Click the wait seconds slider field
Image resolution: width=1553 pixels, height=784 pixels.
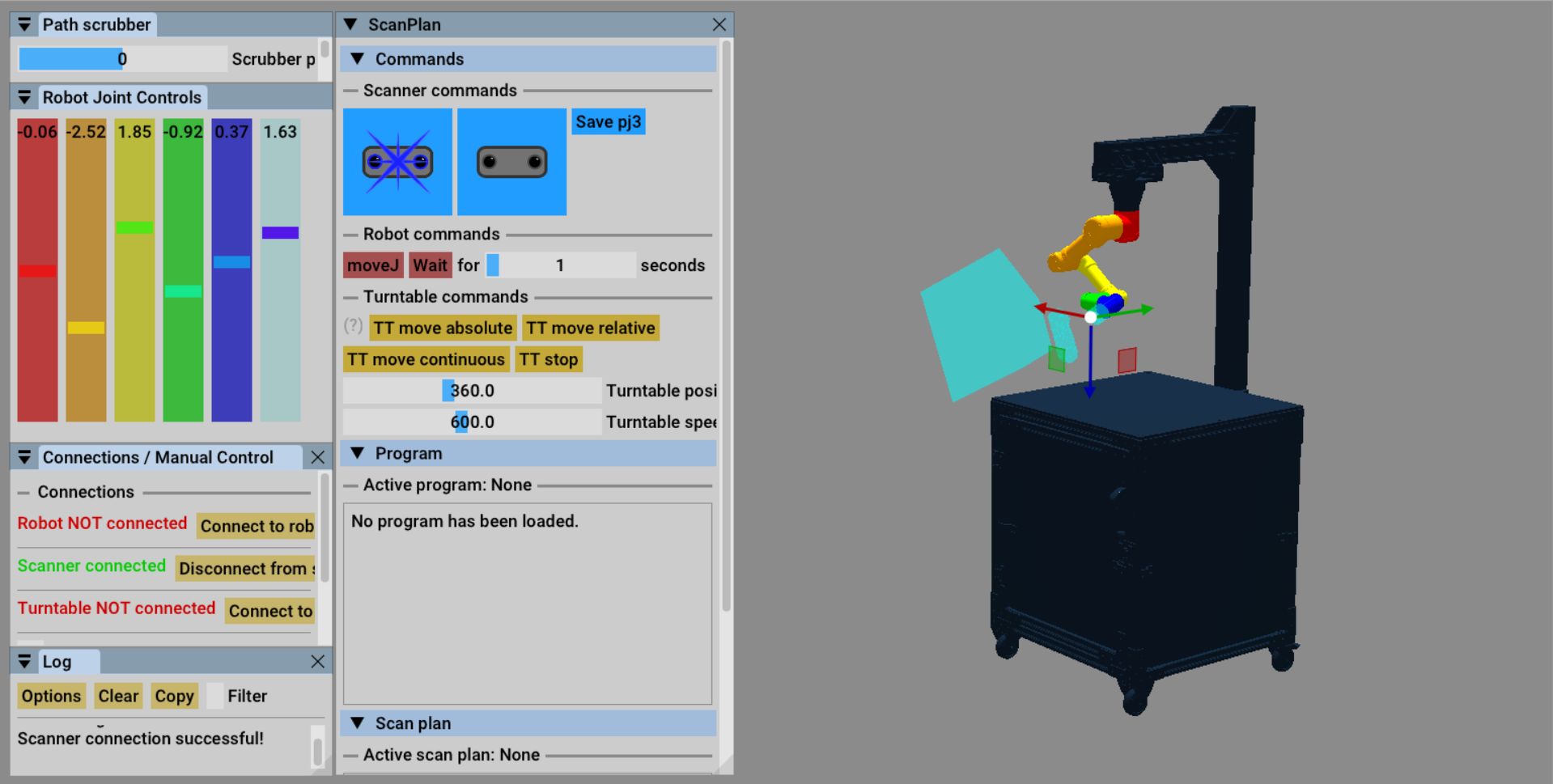pyautogui.click(x=560, y=265)
